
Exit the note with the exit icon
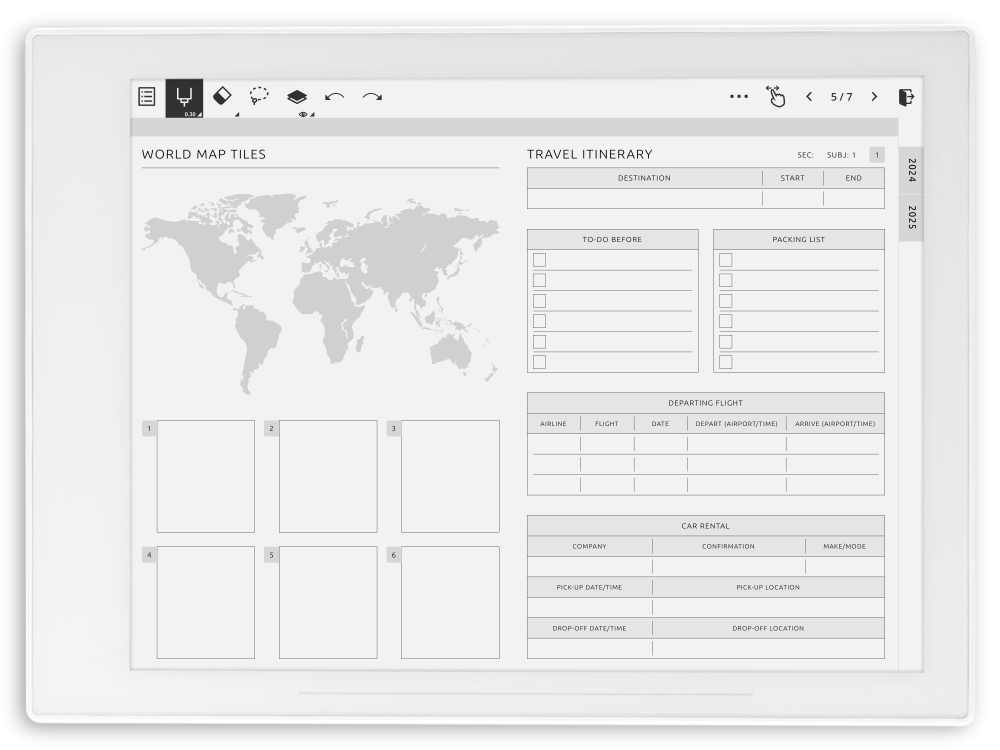[x=906, y=97]
